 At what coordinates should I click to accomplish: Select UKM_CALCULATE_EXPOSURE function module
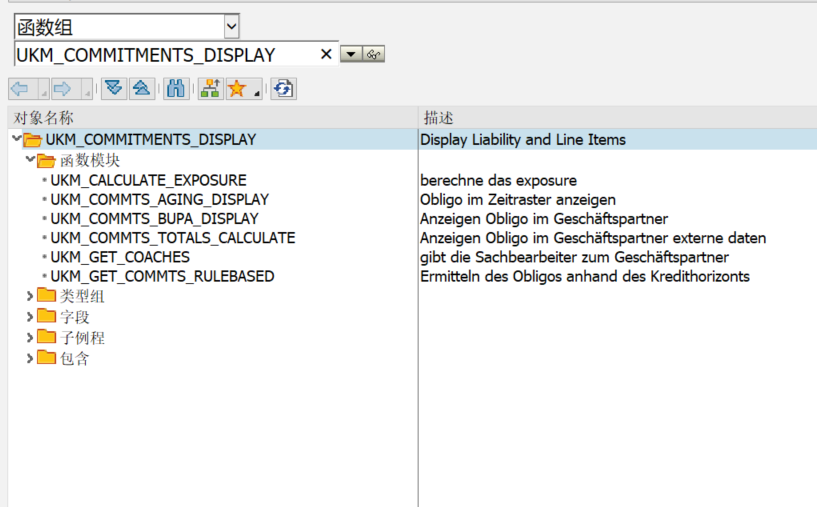point(148,180)
